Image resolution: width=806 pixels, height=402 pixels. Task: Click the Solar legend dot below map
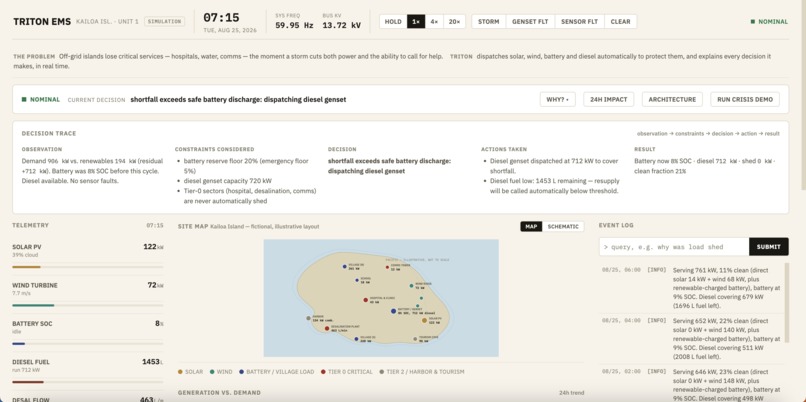[180, 372]
